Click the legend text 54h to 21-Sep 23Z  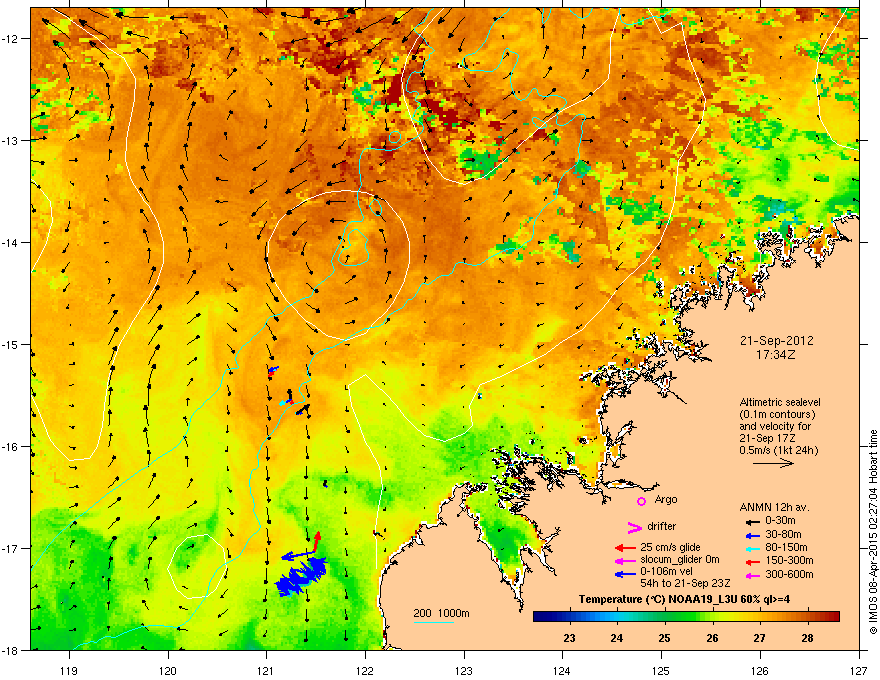[685, 583]
